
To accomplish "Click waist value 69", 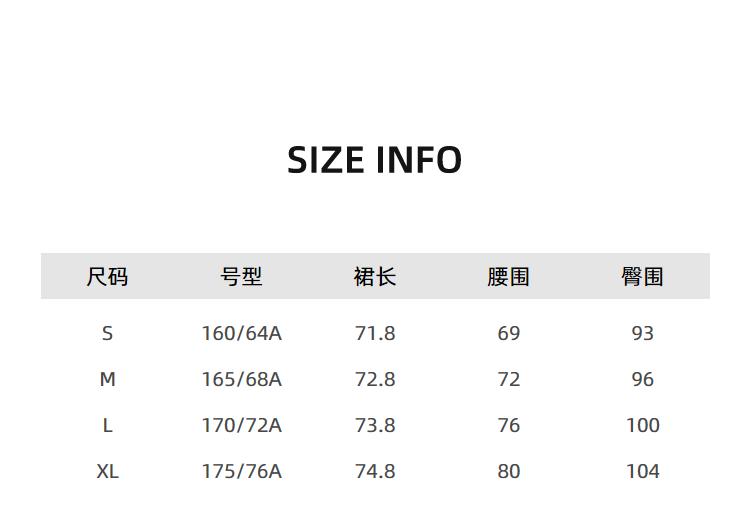I will (x=508, y=333).
